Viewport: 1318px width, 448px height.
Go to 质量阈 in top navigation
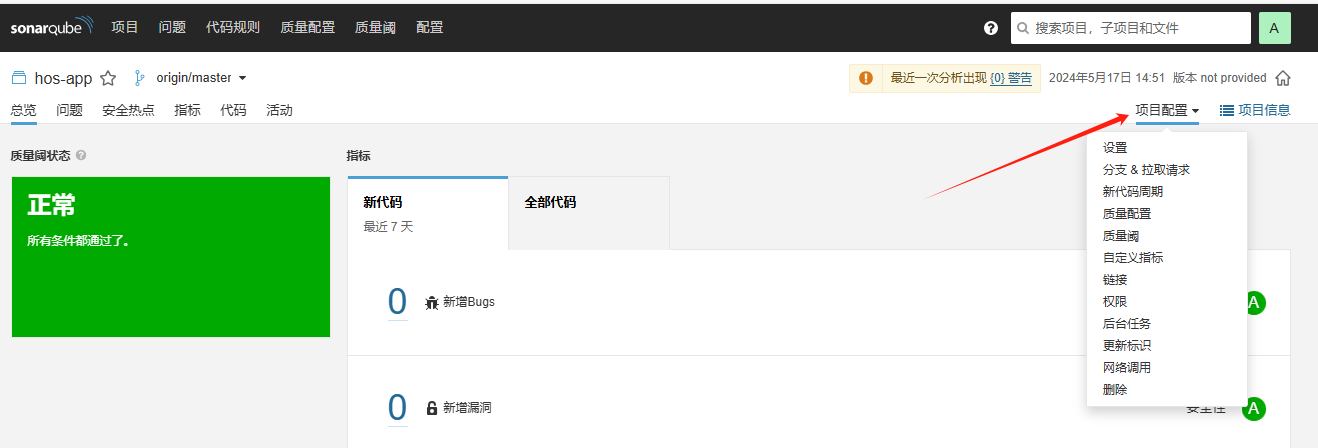coord(375,27)
